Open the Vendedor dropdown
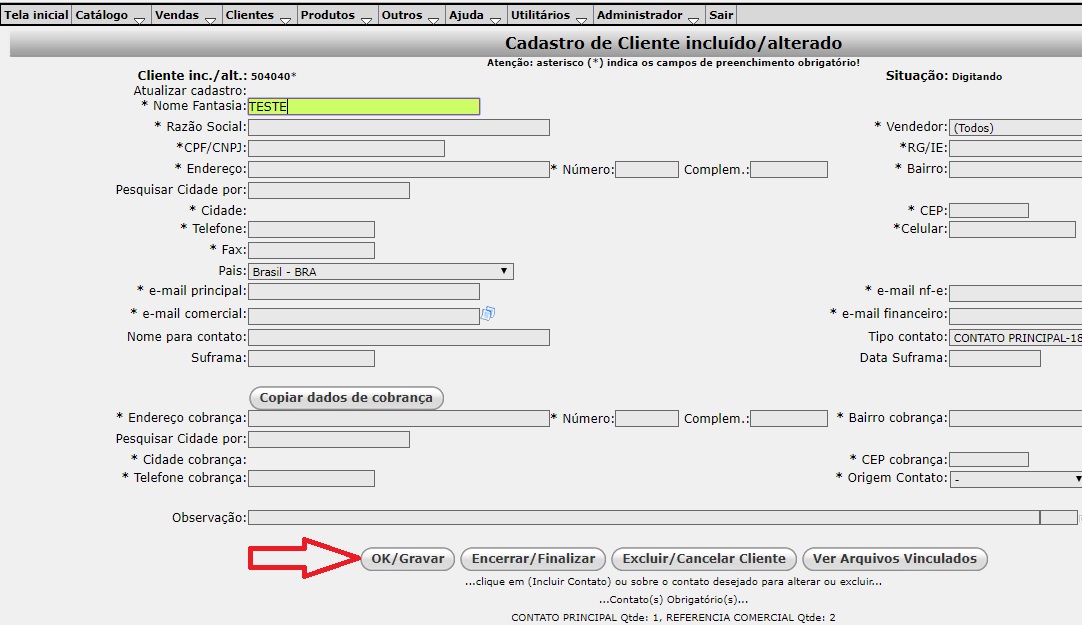Viewport: 1082px width, 625px height. point(1014,128)
